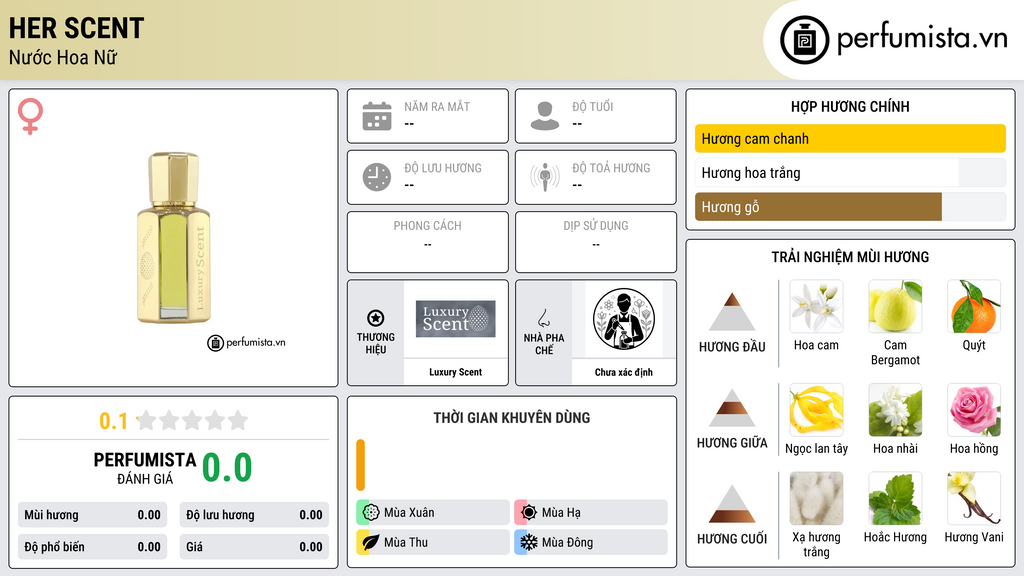The image size is (1024, 576).
Task: Click the brown Hương gỗ accord bar
Action: pyautogui.click(x=850, y=207)
